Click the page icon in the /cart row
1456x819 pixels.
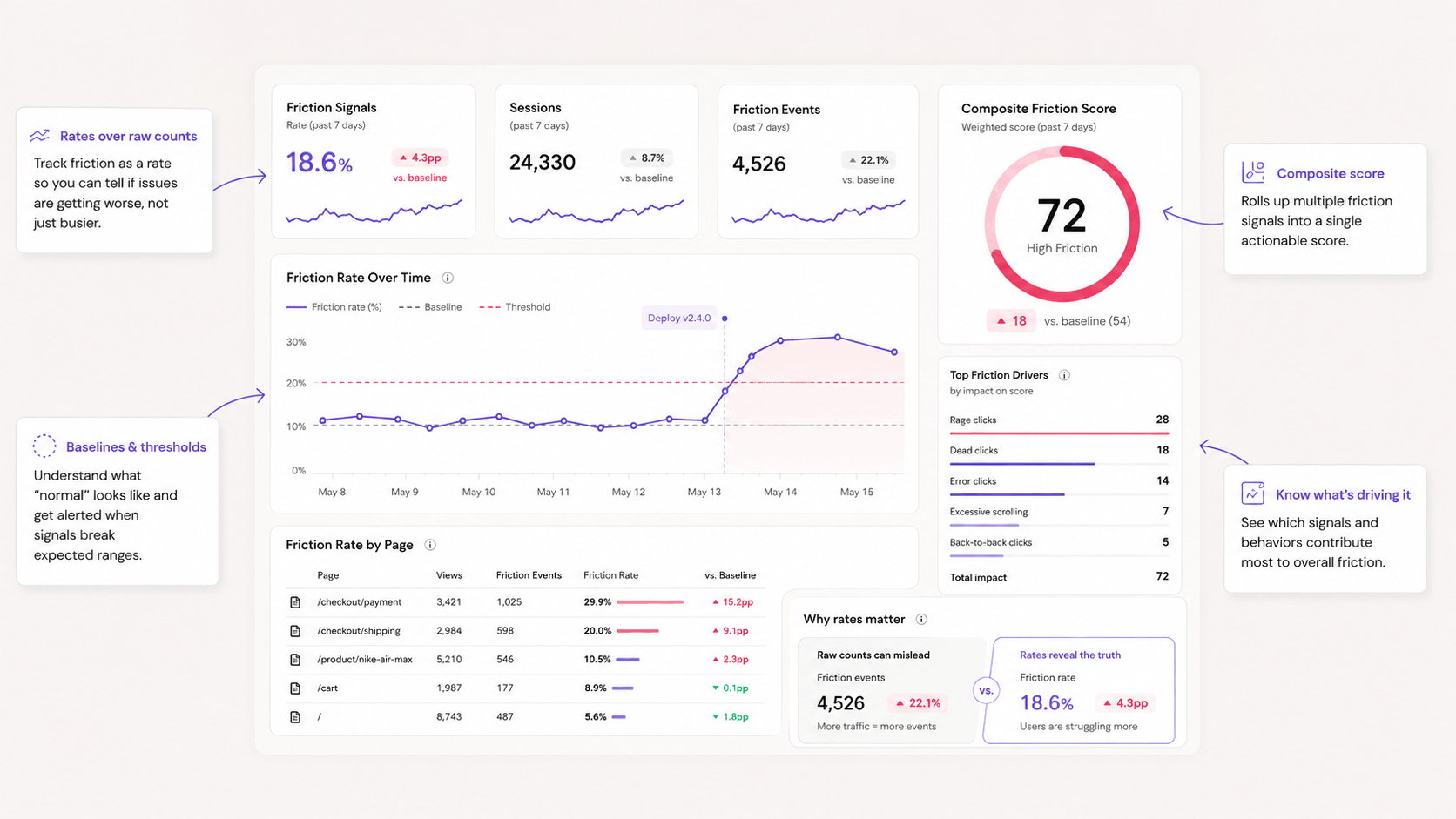tap(295, 688)
